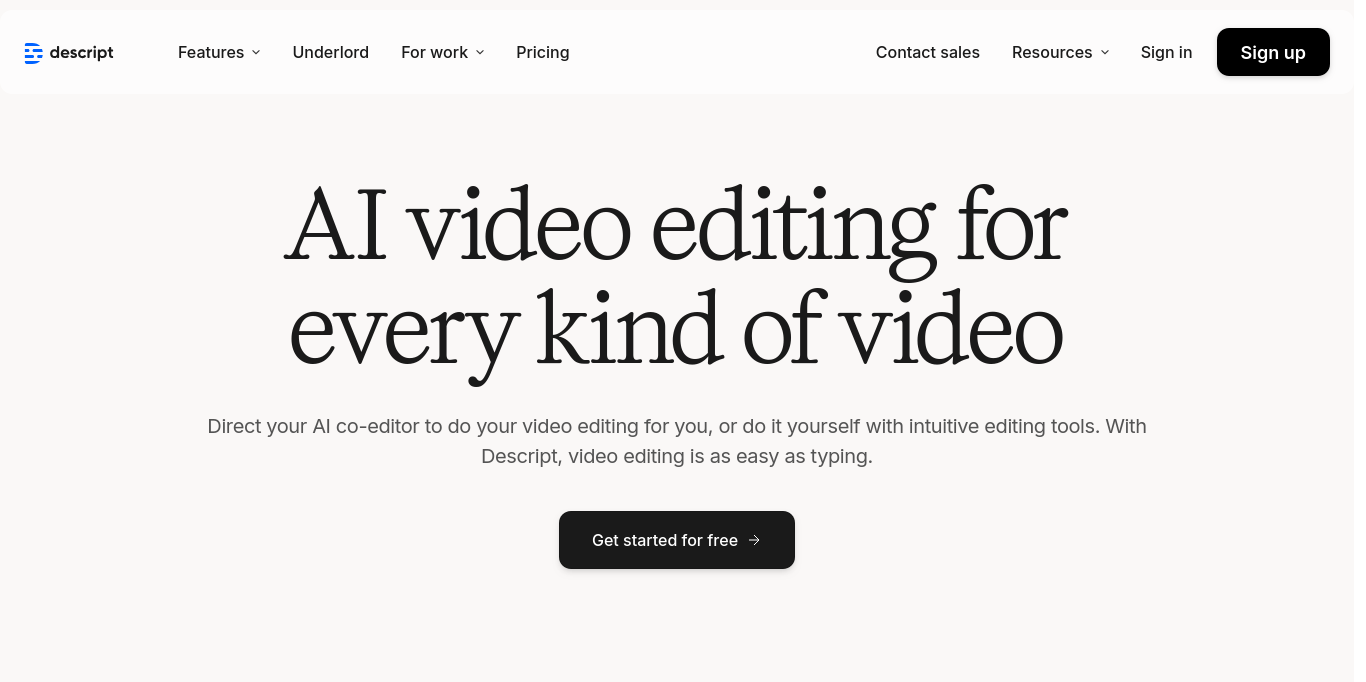This screenshot has height=682, width=1366.
Task: Click the 'AI video editing for' headline line
Action: (676, 228)
